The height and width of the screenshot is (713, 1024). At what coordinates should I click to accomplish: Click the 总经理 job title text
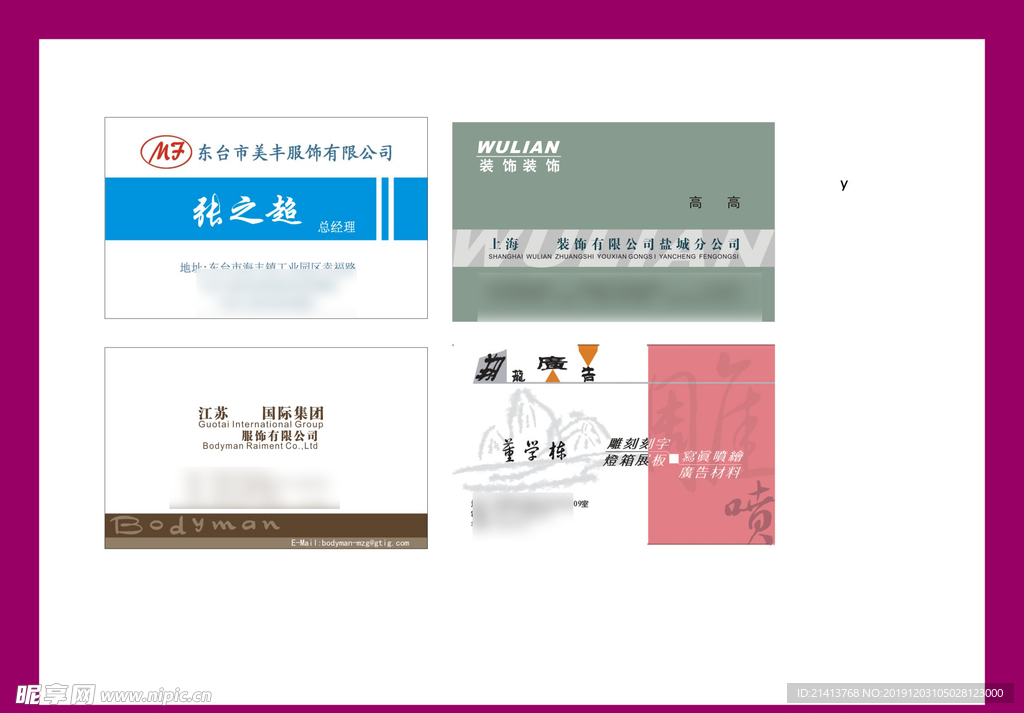click(337, 227)
